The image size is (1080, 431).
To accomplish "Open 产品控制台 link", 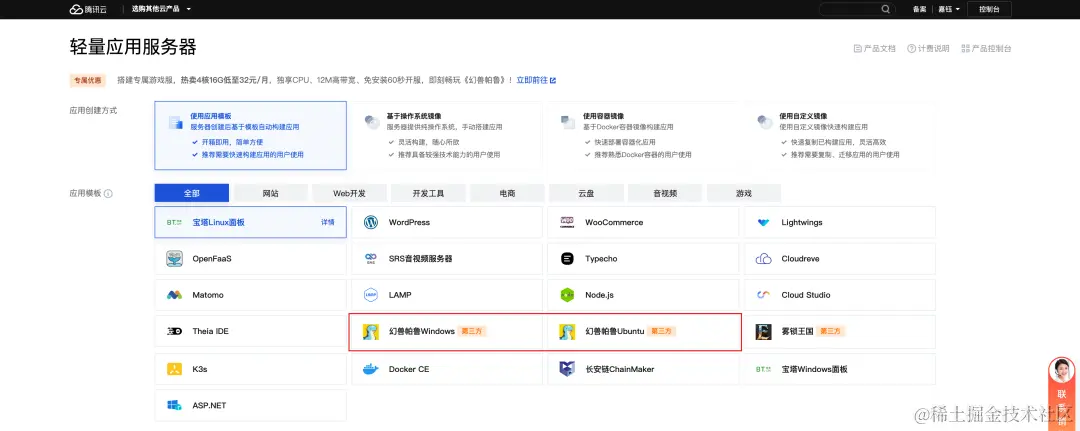I will tap(986, 49).
